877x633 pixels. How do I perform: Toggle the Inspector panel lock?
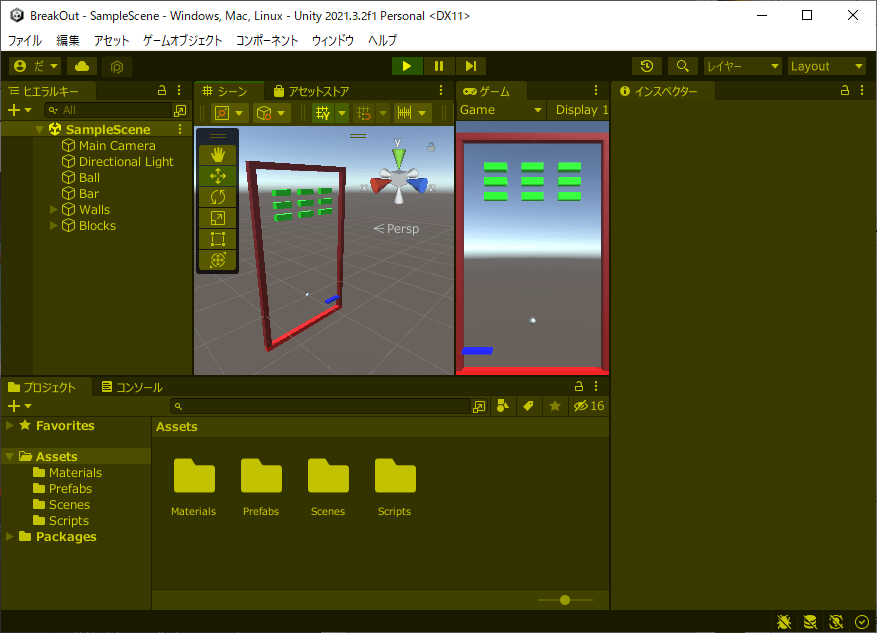click(845, 91)
